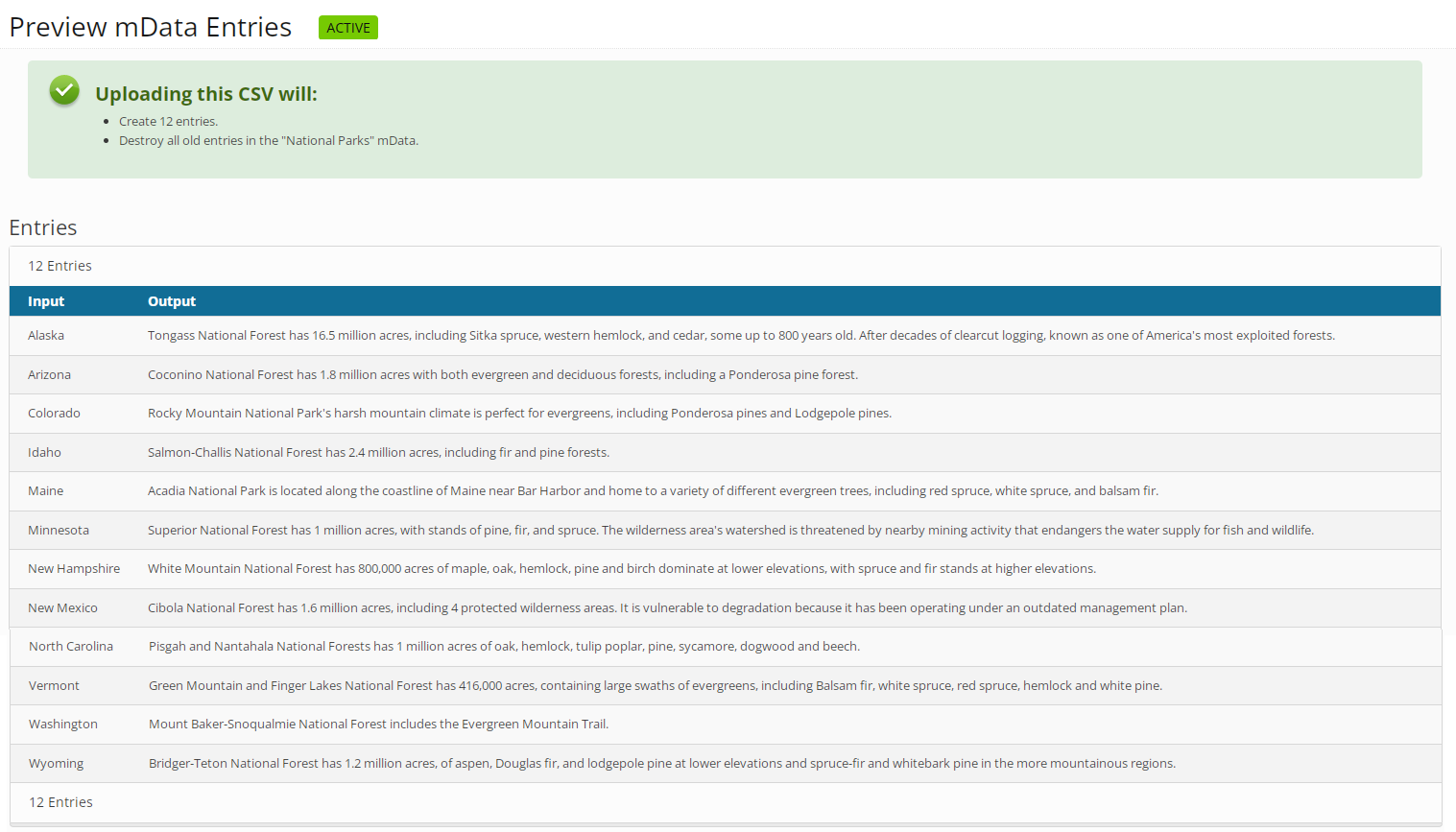Click the Preview mData Entries page title
Screen dimensions: 1456x832
pyautogui.click(x=150, y=27)
